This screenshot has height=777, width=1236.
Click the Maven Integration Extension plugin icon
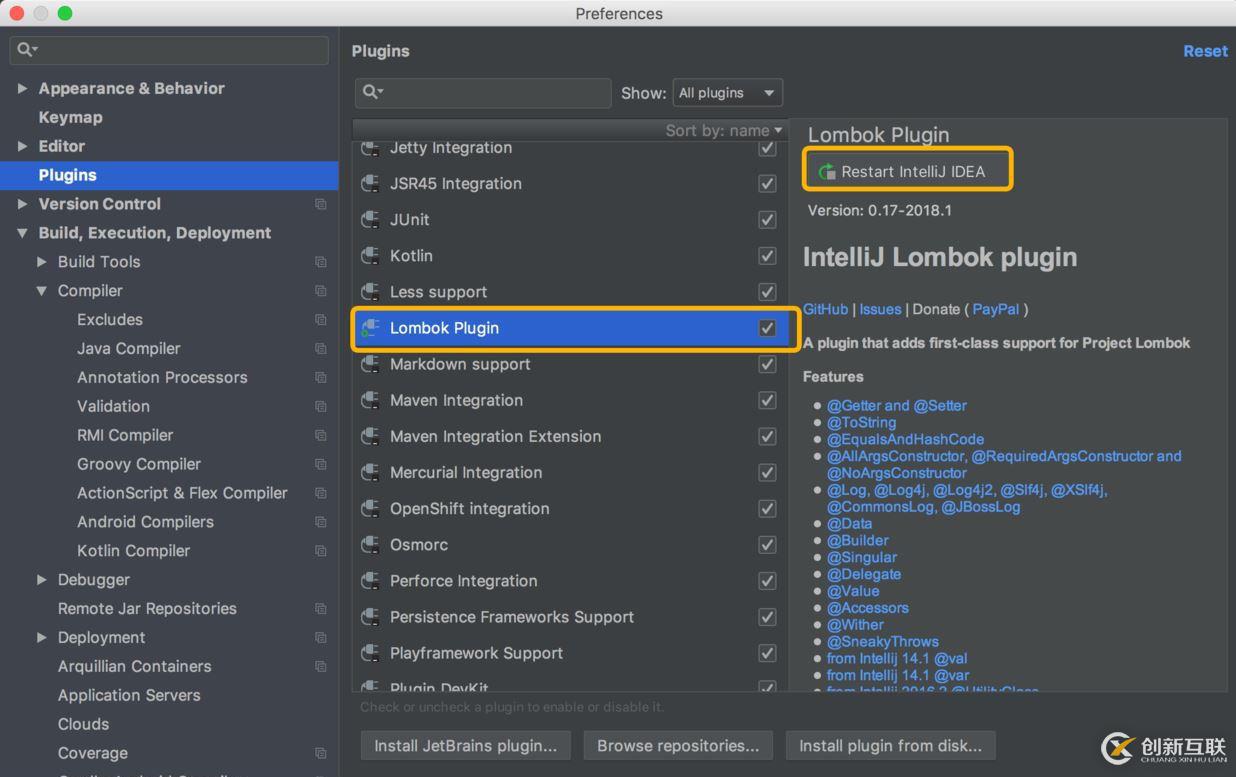371,436
